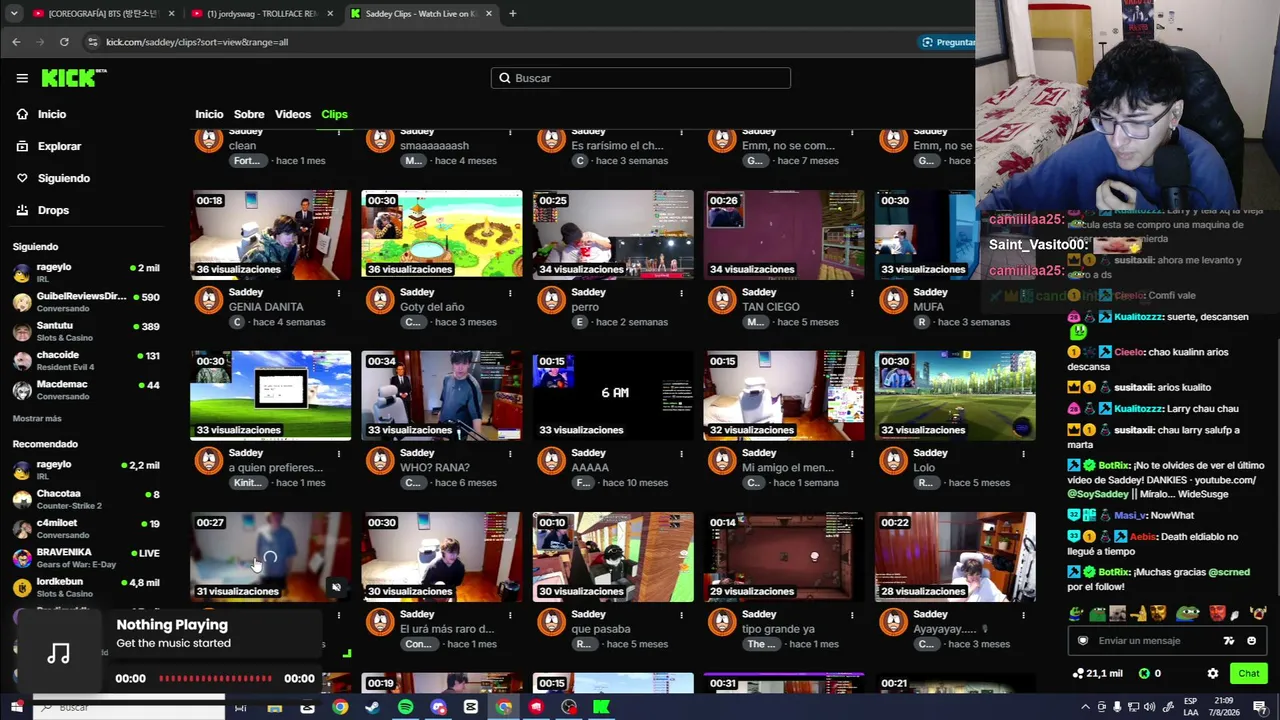This screenshot has width=1280, height=720.
Task: Open site information icon beside URL
Action: [93, 42]
